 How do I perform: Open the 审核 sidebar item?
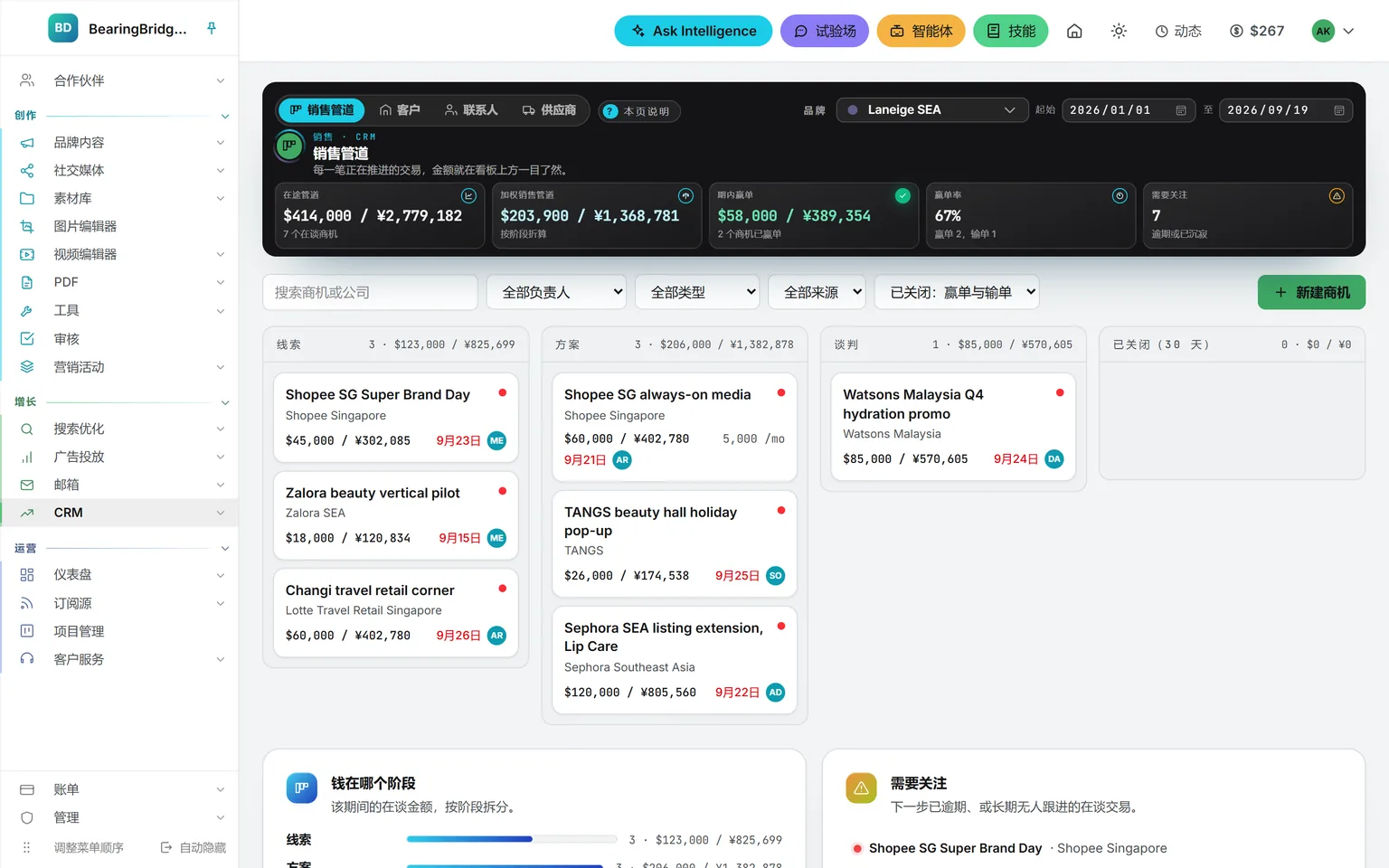click(120, 339)
